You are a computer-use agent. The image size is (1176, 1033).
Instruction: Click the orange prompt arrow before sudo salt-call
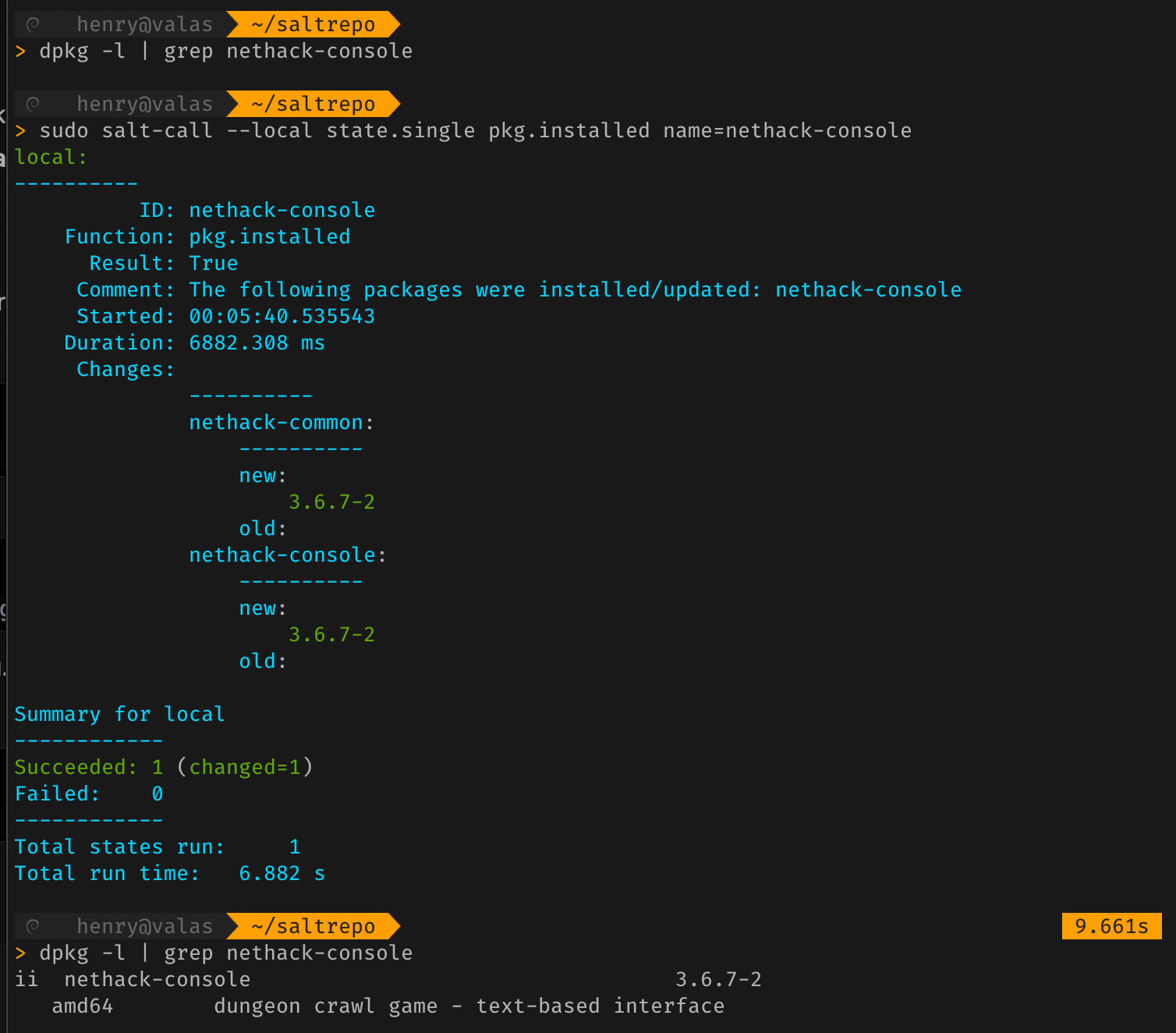click(x=20, y=131)
